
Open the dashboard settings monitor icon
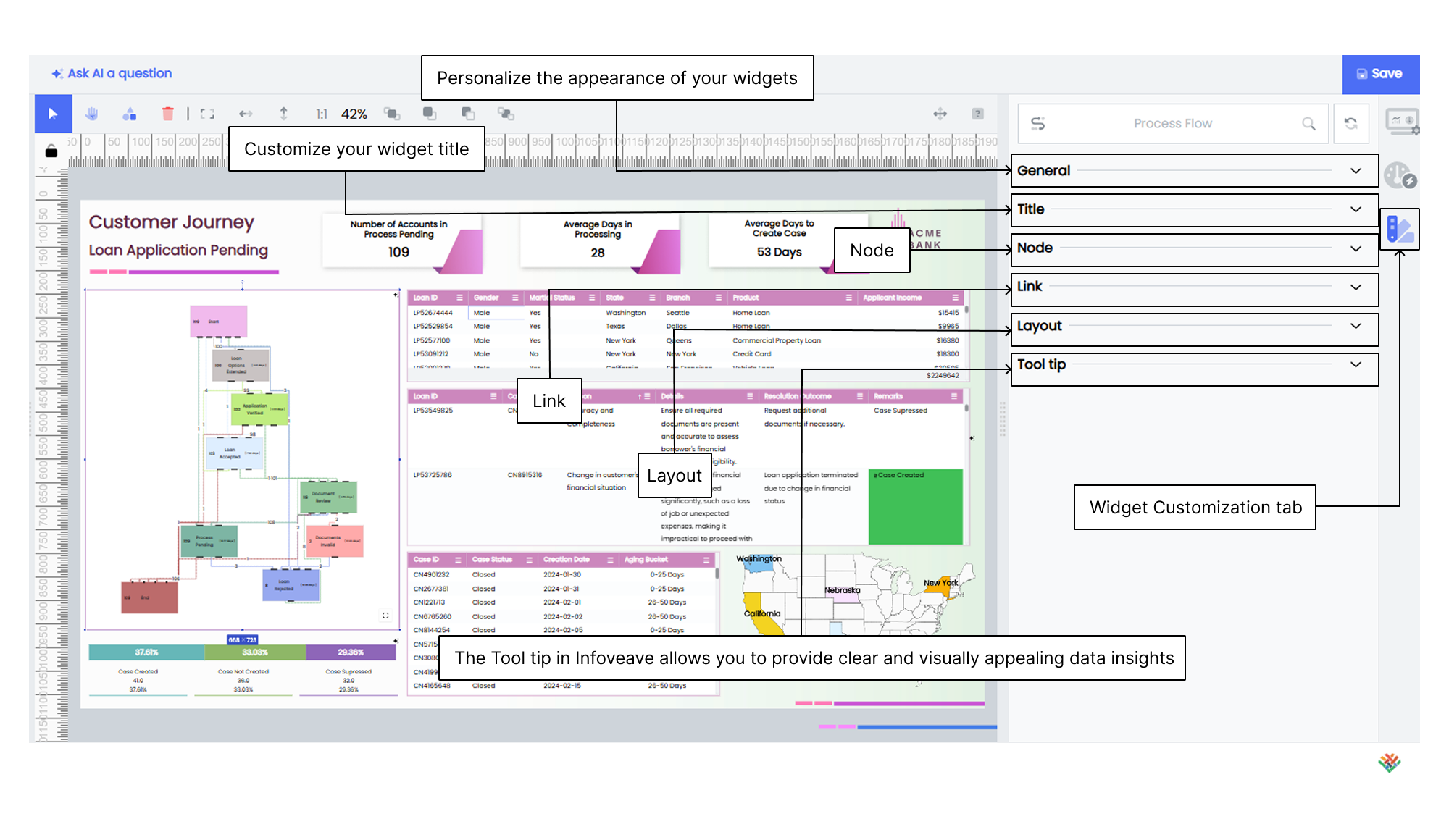1403,122
